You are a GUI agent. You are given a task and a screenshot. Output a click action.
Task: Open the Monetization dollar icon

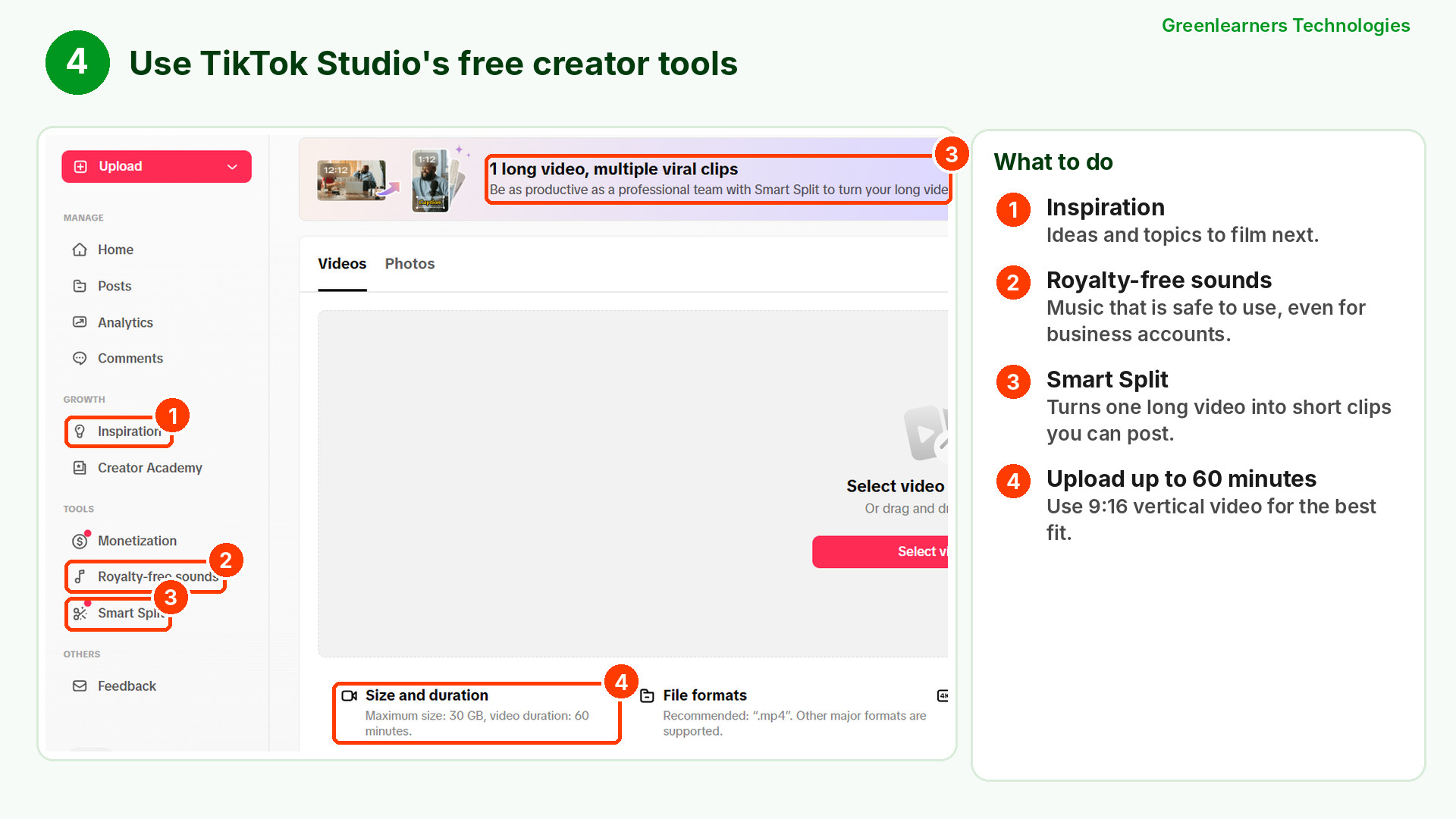(x=80, y=541)
